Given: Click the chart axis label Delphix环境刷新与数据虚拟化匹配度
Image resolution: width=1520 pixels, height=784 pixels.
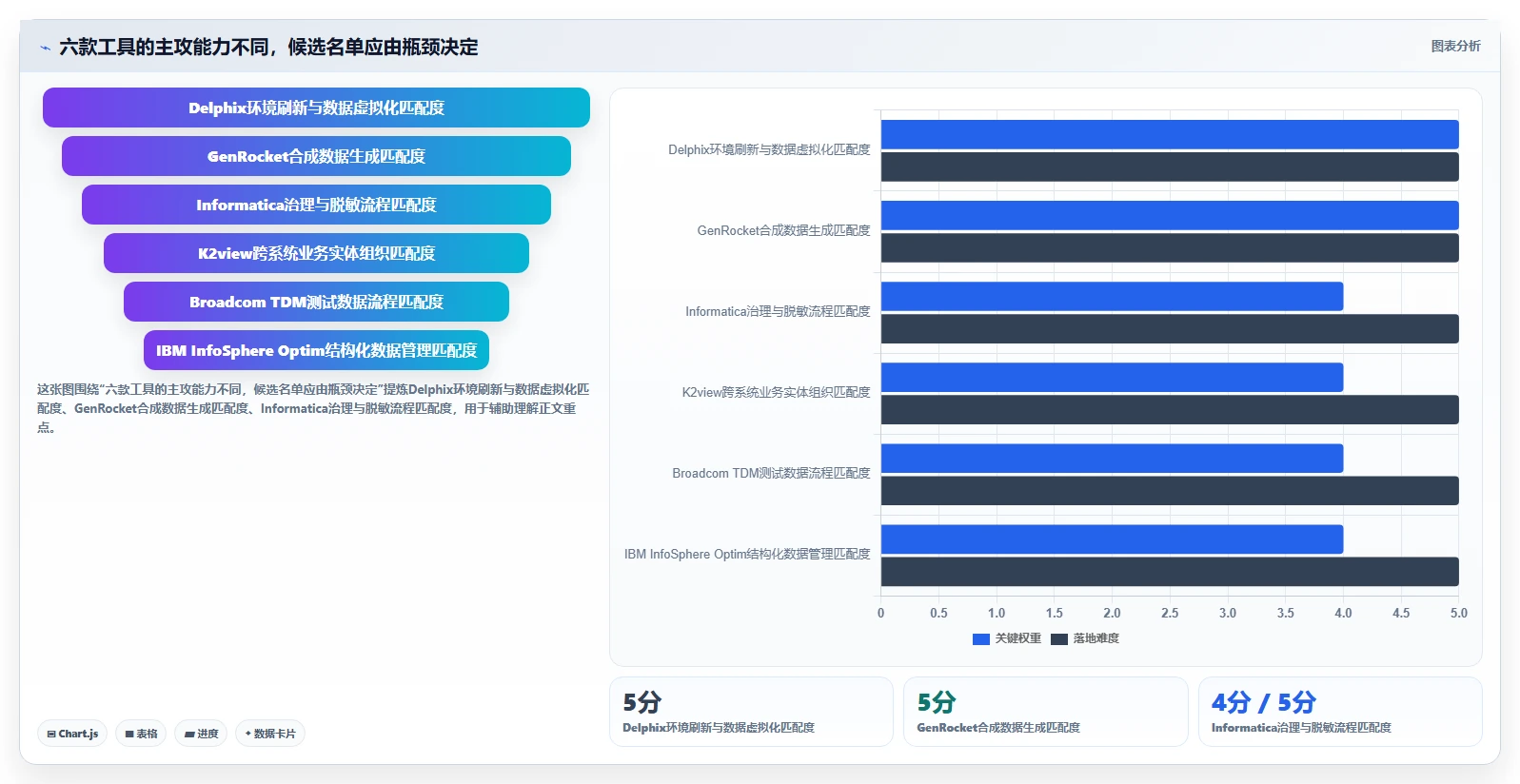Looking at the screenshot, I should point(769,149).
